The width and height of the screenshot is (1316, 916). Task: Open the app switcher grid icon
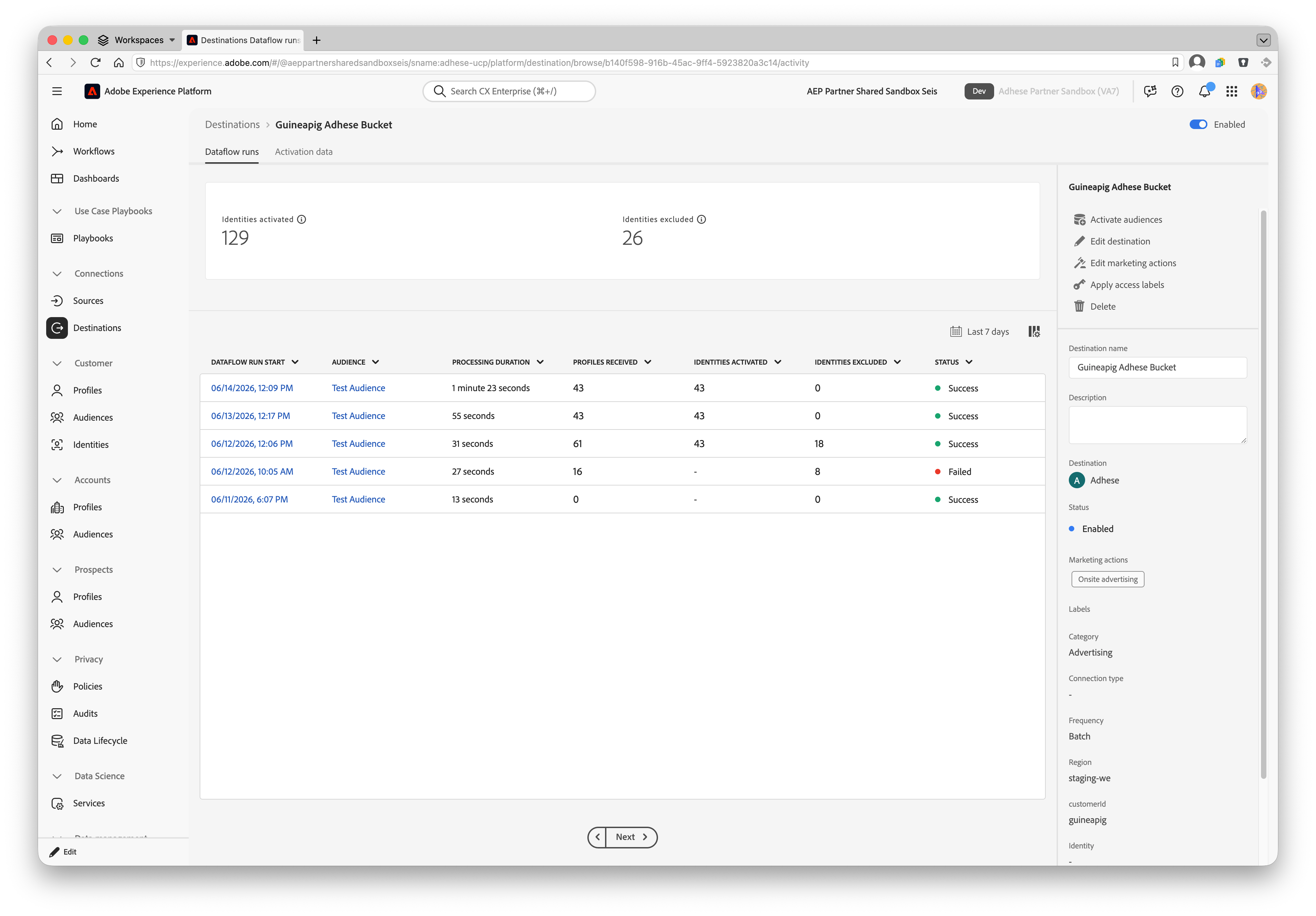coord(1232,91)
